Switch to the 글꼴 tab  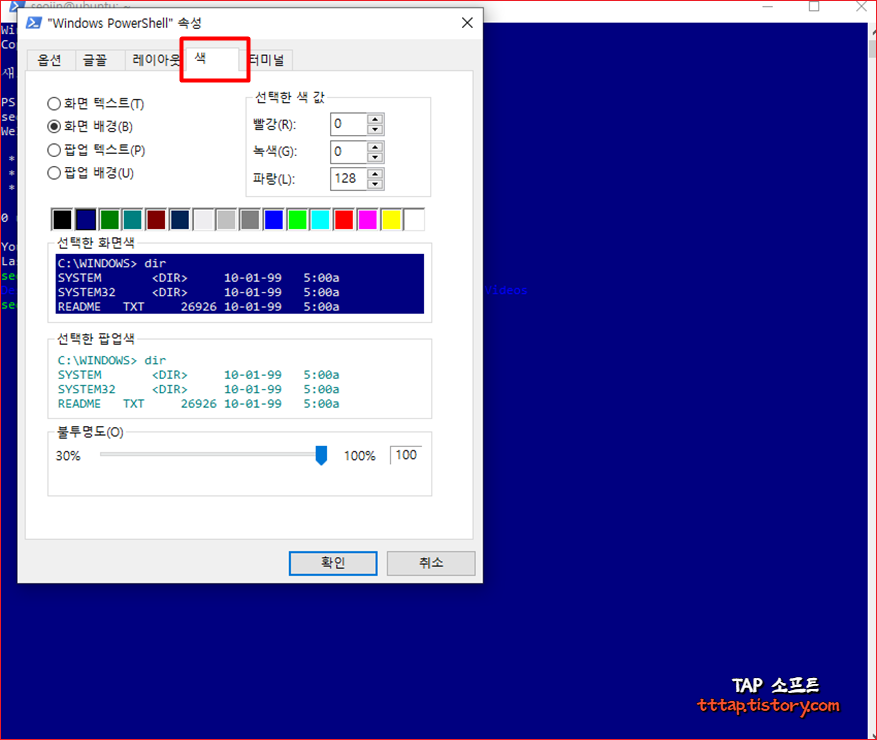[96, 60]
